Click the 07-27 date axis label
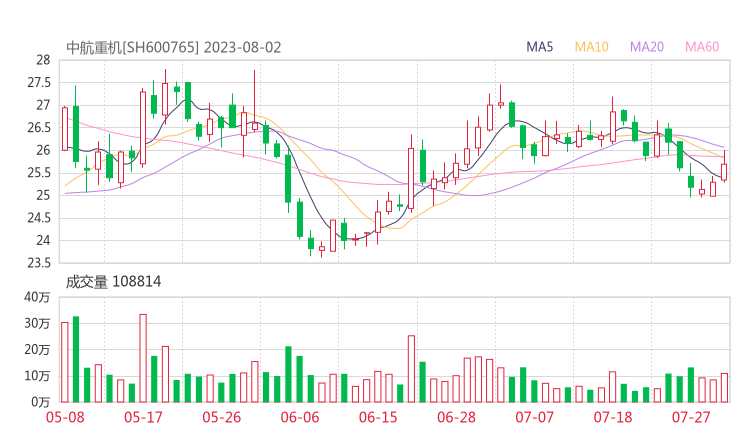The height and width of the screenshot is (440, 740). pyautogui.click(x=691, y=417)
